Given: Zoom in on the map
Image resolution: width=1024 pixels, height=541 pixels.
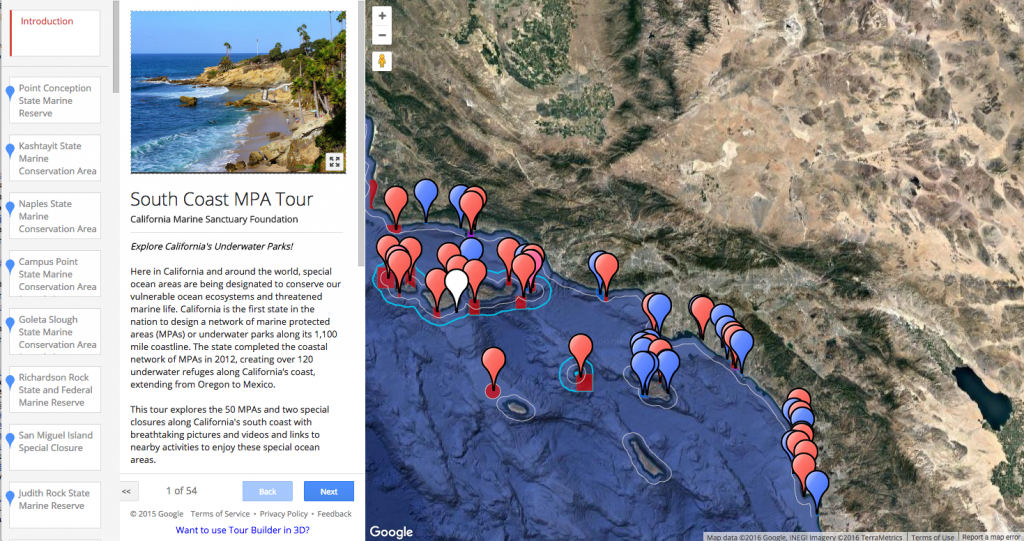Looking at the screenshot, I should 382,16.
